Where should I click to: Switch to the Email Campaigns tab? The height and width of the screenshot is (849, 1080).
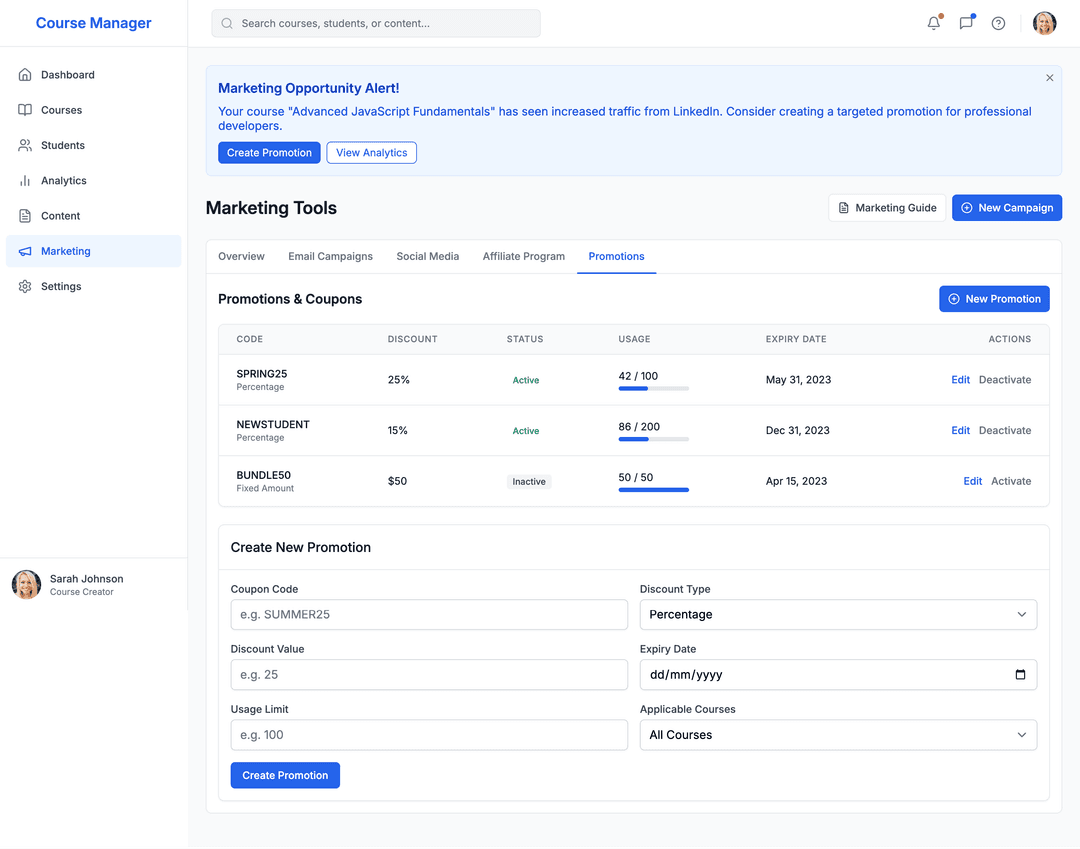click(330, 256)
